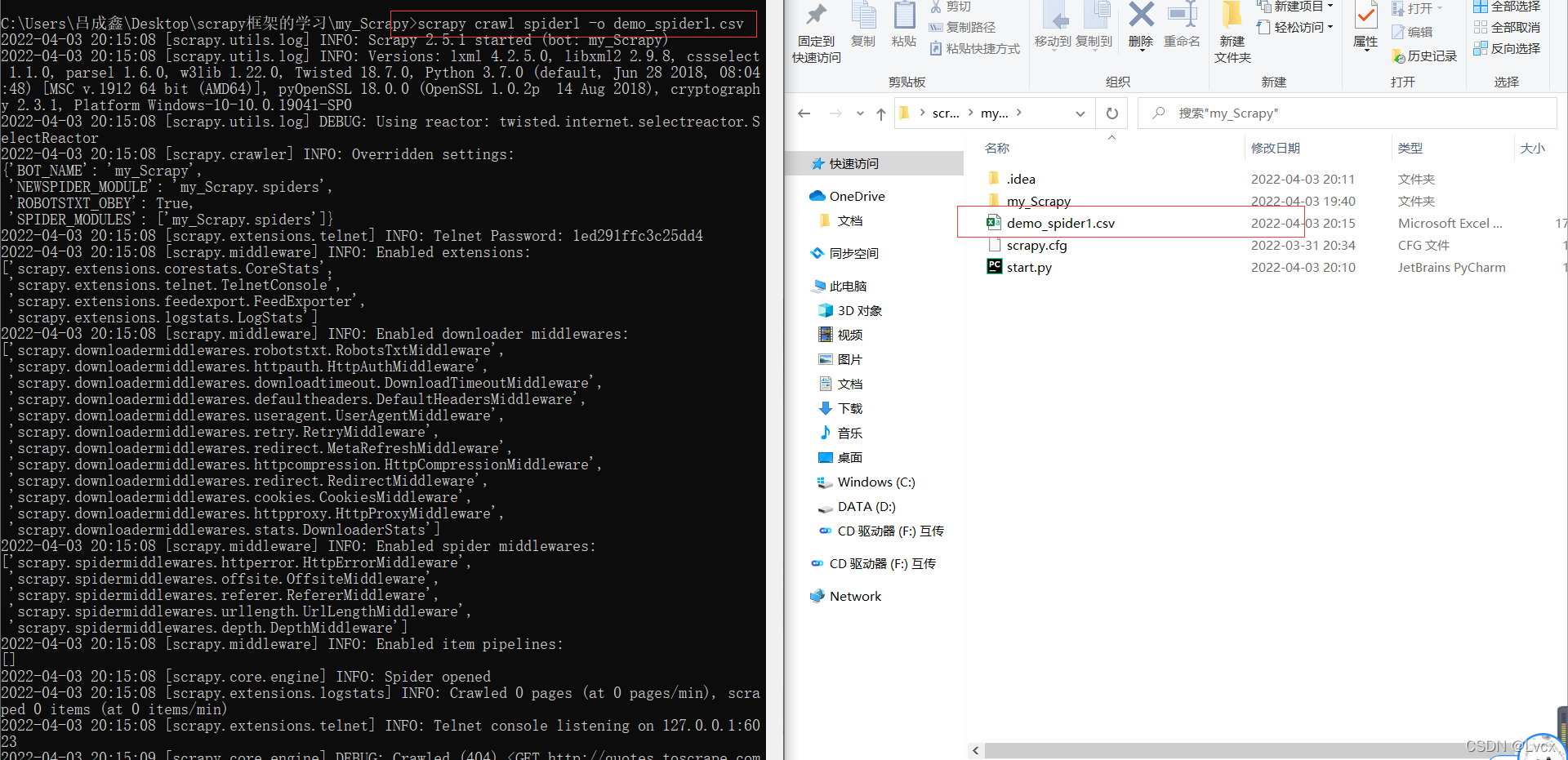Image resolution: width=1568 pixels, height=760 pixels.
Task: Click the 'CFG 文件' type cell for scrapy.cfg
Action: click(1423, 245)
